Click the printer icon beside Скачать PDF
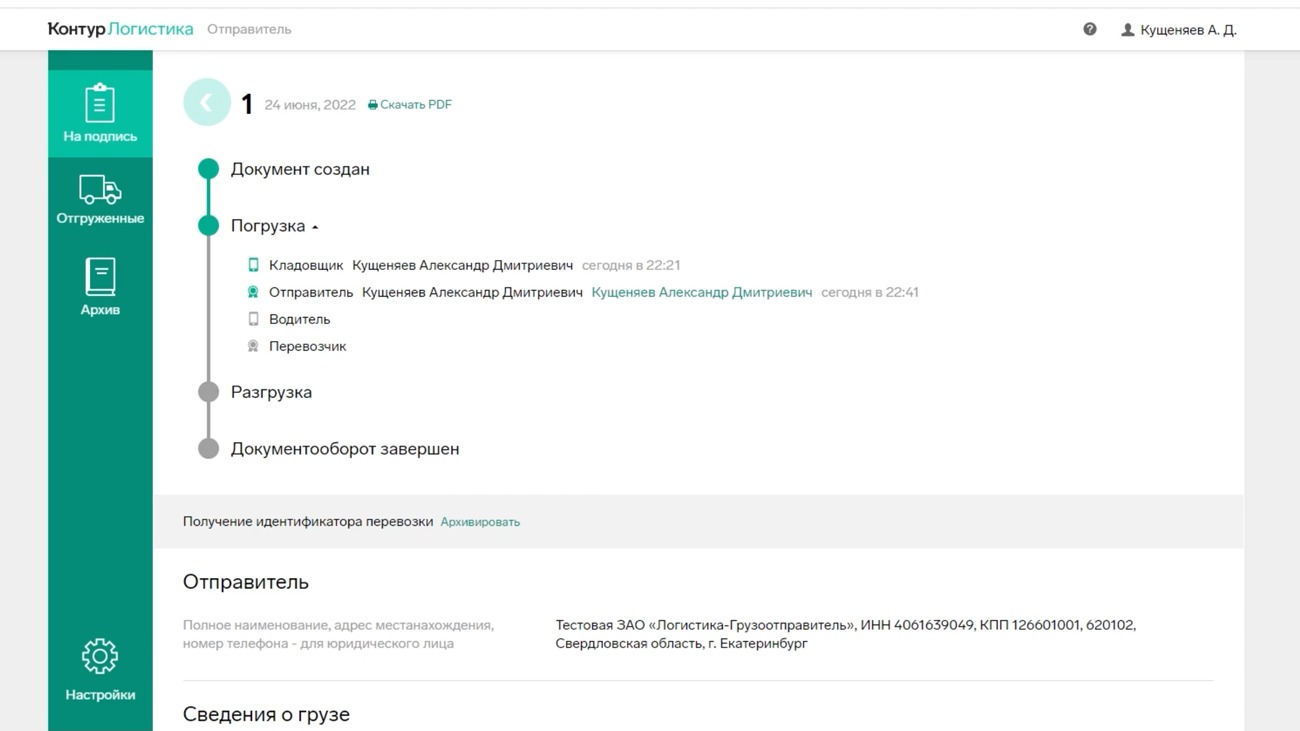 pos(373,105)
